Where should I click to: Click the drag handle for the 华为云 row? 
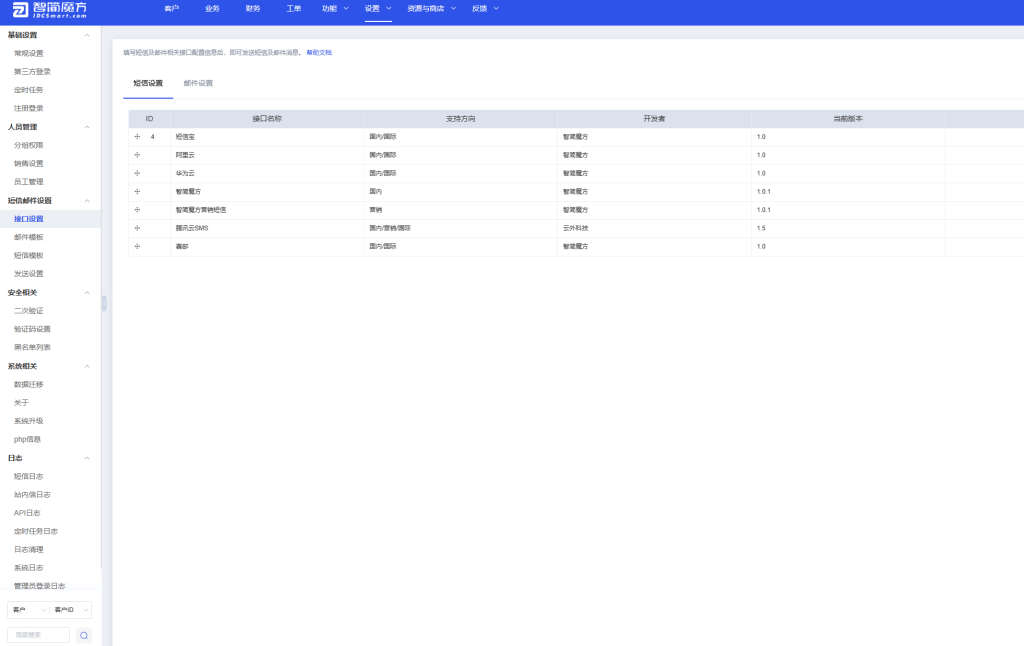point(137,173)
